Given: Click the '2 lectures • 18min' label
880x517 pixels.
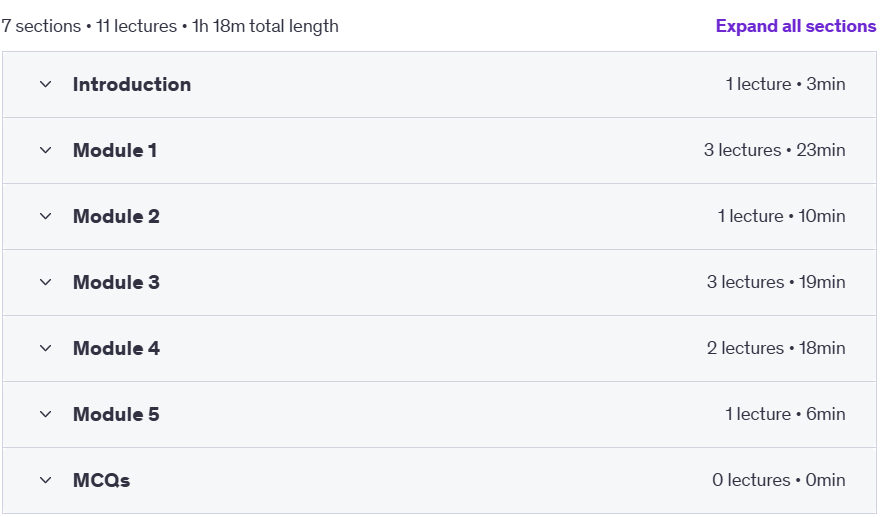Looking at the screenshot, I should (776, 348).
